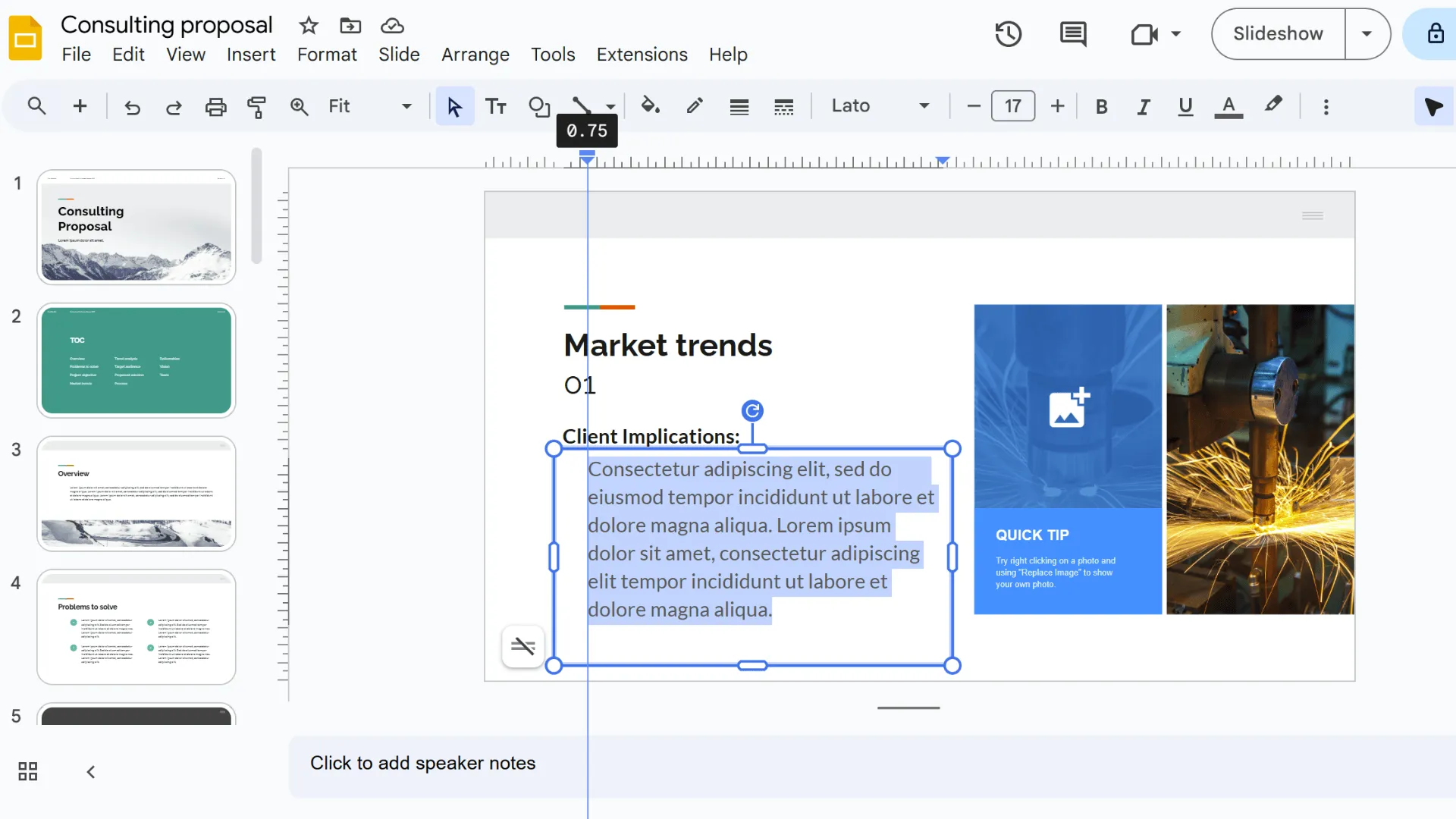1456x819 pixels.
Task: Open the fill color bucket
Action: click(x=650, y=106)
